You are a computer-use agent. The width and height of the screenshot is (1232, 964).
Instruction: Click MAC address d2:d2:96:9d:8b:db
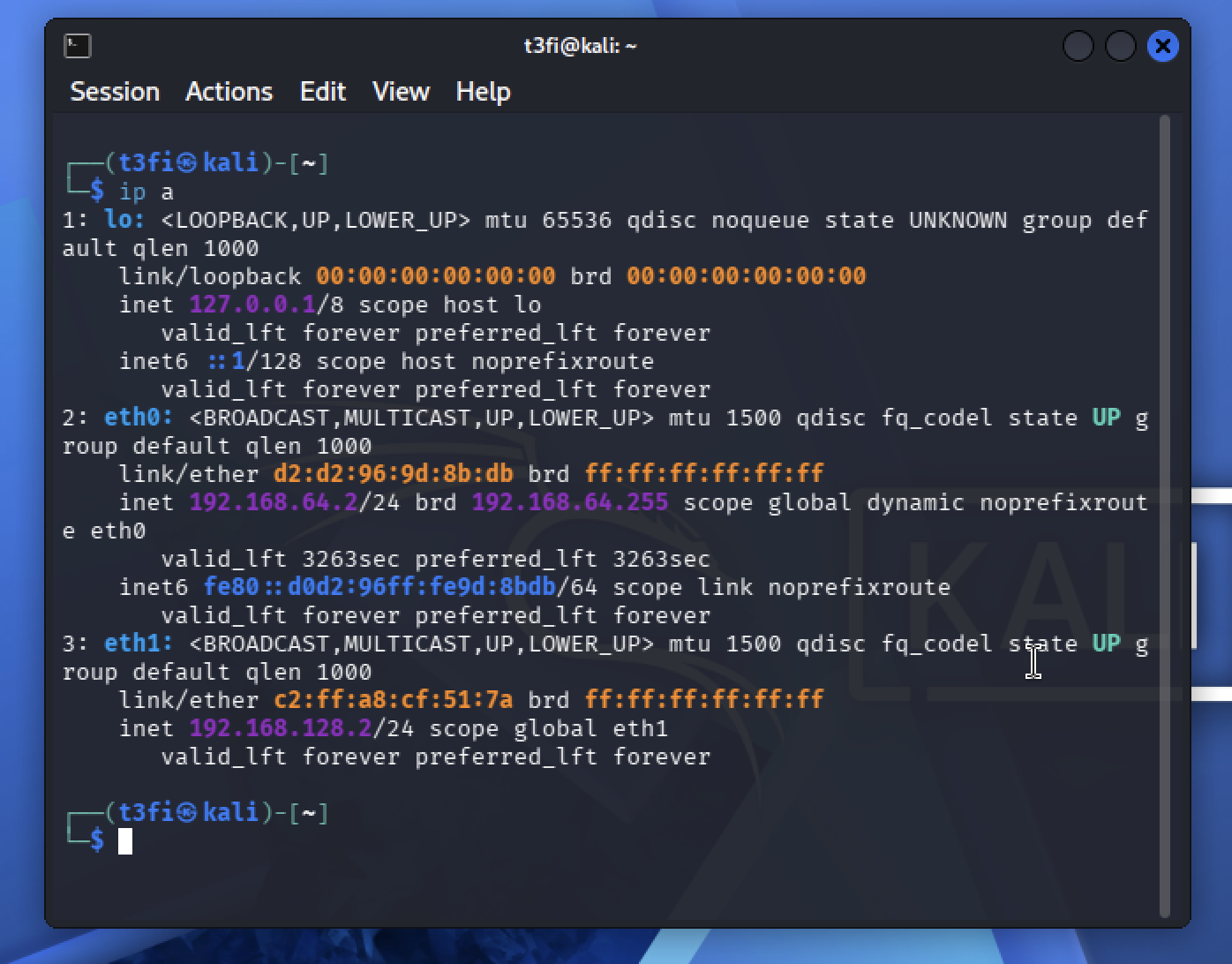pos(394,474)
